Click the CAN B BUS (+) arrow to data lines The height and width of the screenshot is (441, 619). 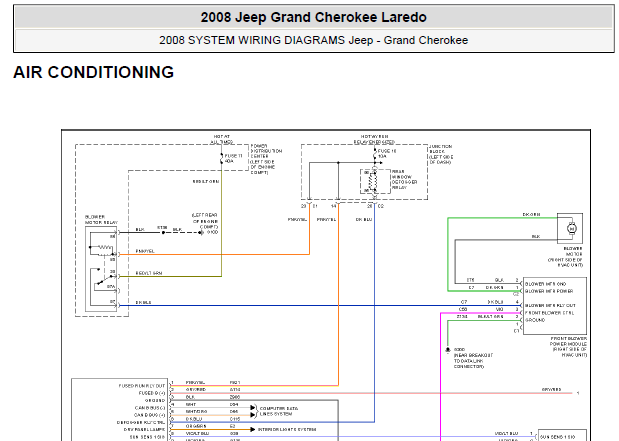[252, 415]
